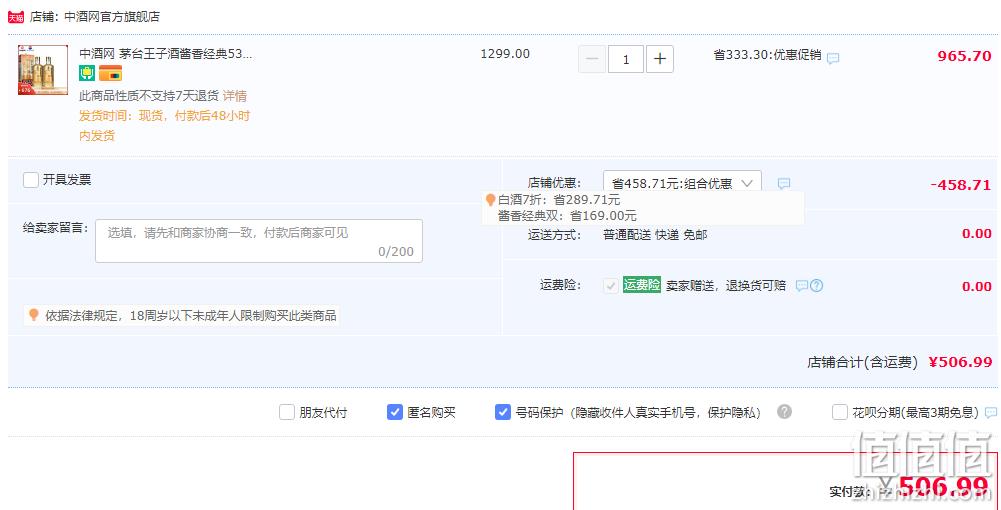The height and width of the screenshot is (510, 1001).
Task: Open the 中酒网官方旗舰店 store name
Action: point(112,17)
